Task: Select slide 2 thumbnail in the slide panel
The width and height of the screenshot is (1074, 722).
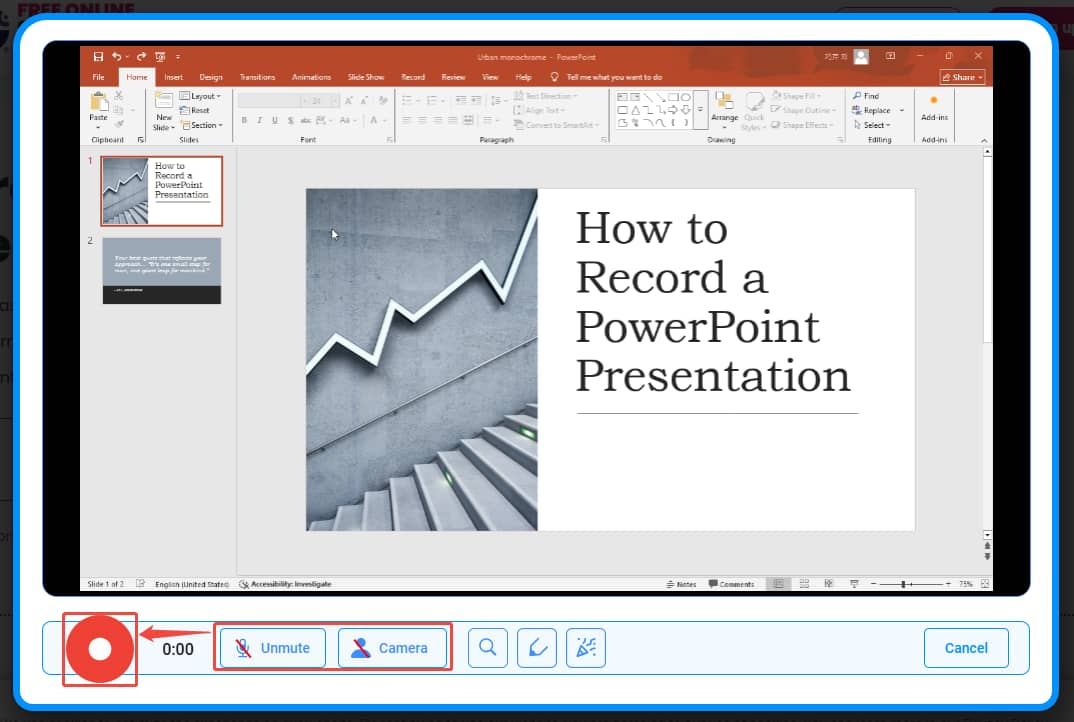Action: point(161,270)
